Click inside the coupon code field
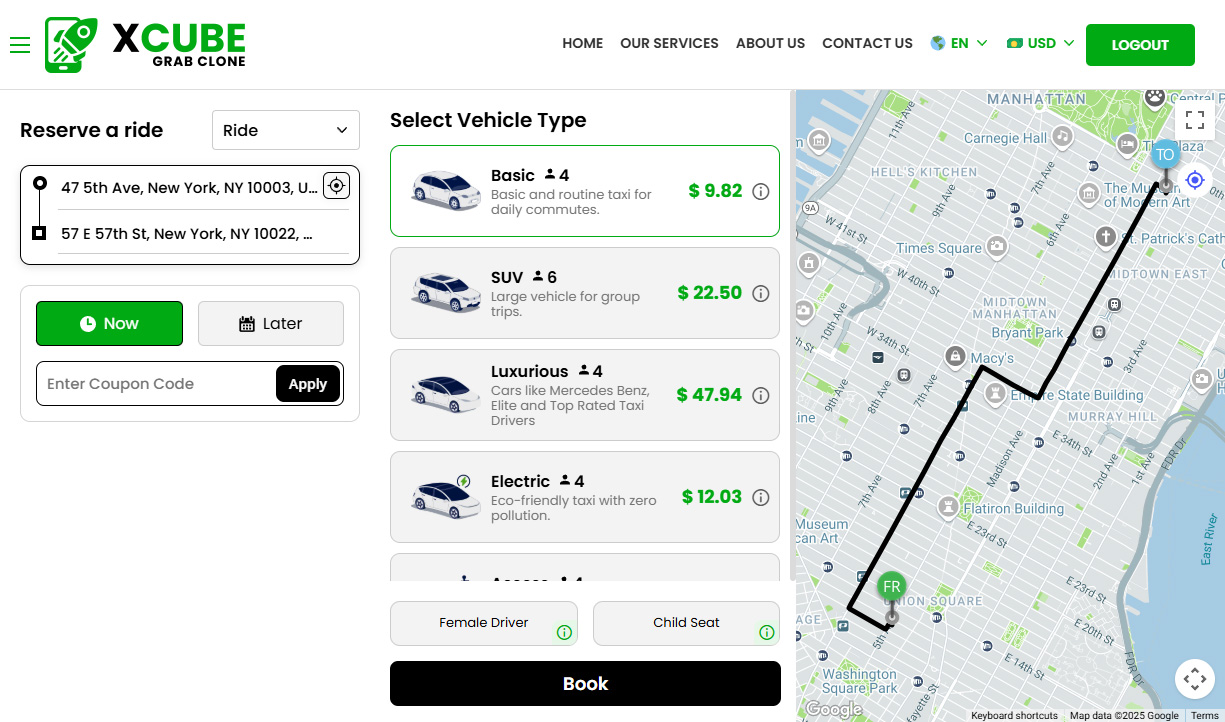The height and width of the screenshot is (722, 1225). pyautogui.click(x=150, y=383)
